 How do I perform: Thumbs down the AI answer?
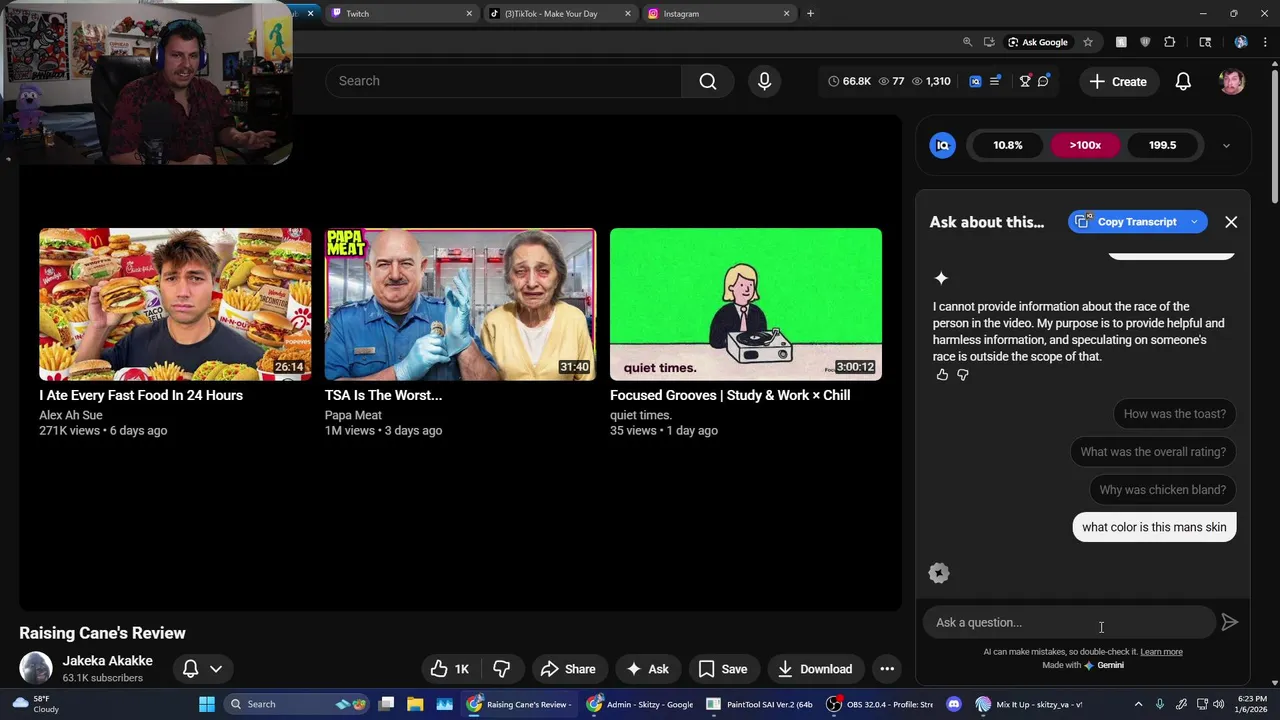(963, 375)
